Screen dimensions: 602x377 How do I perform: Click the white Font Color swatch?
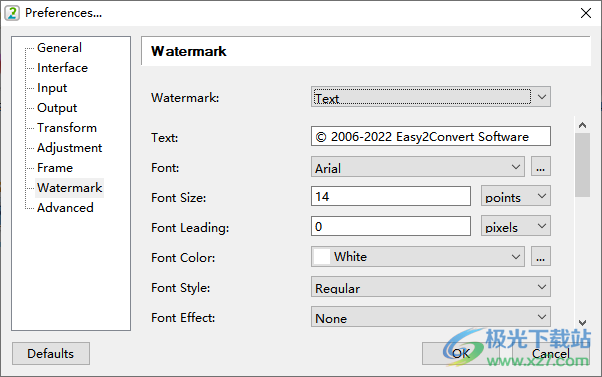322,256
